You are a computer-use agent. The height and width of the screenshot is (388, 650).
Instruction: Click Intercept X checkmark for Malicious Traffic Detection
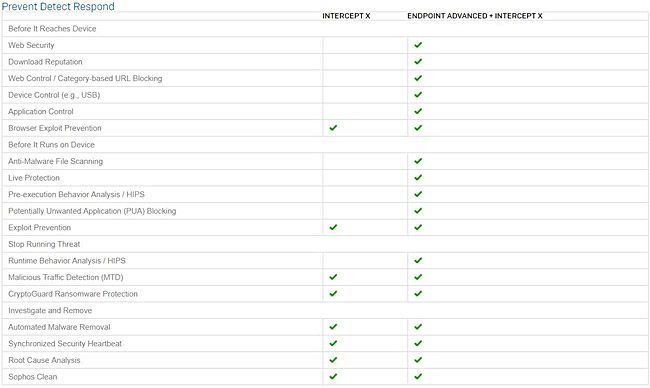tap(333, 277)
